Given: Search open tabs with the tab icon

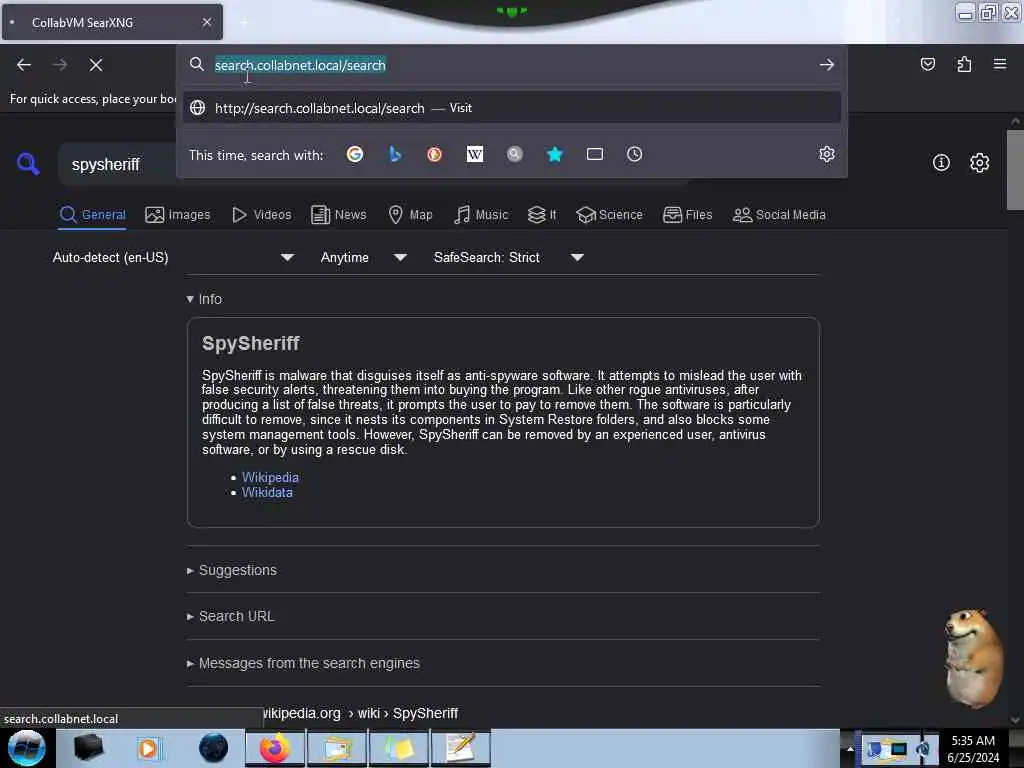Looking at the screenshot, I should [x=594, y=154].
